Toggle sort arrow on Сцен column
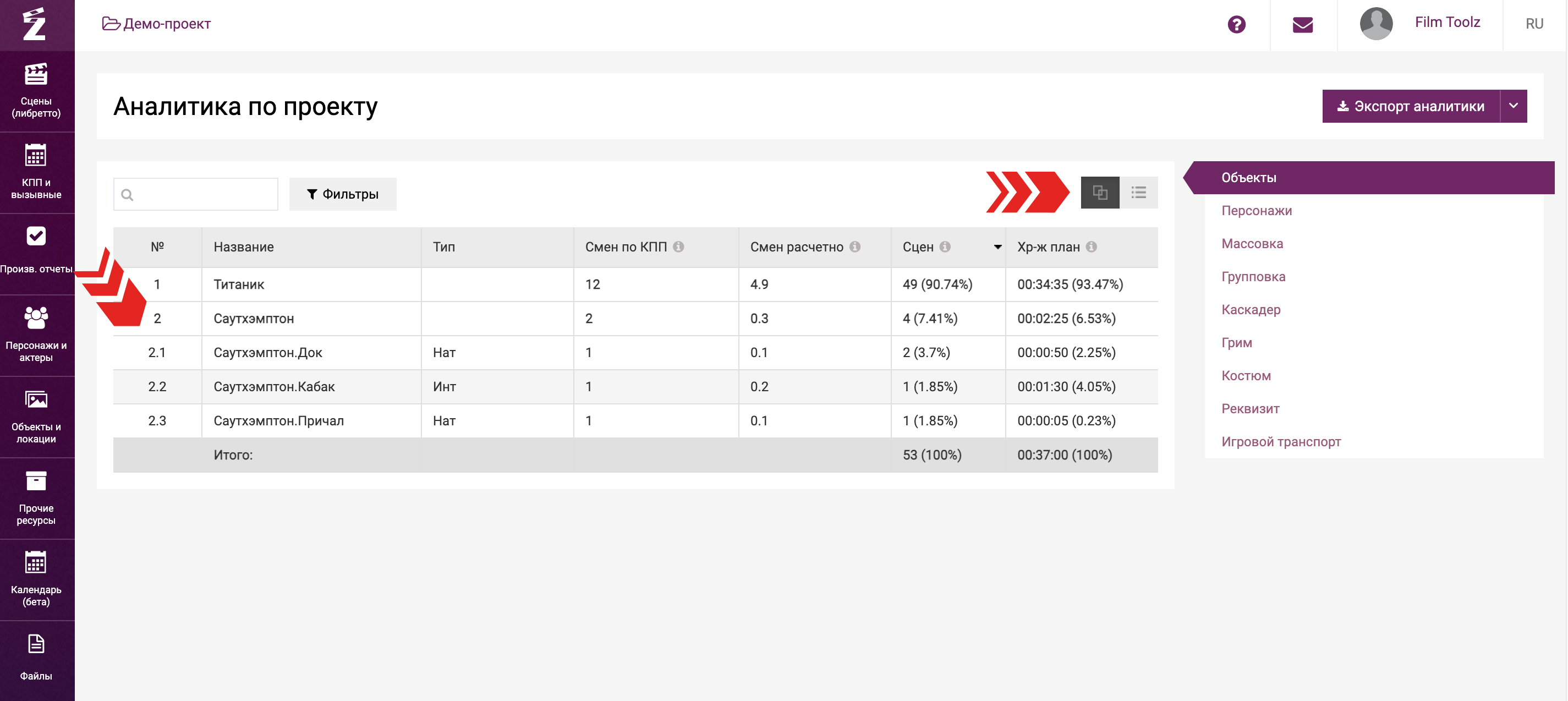The image size is (1568, 701). click(x=997, y=247)
